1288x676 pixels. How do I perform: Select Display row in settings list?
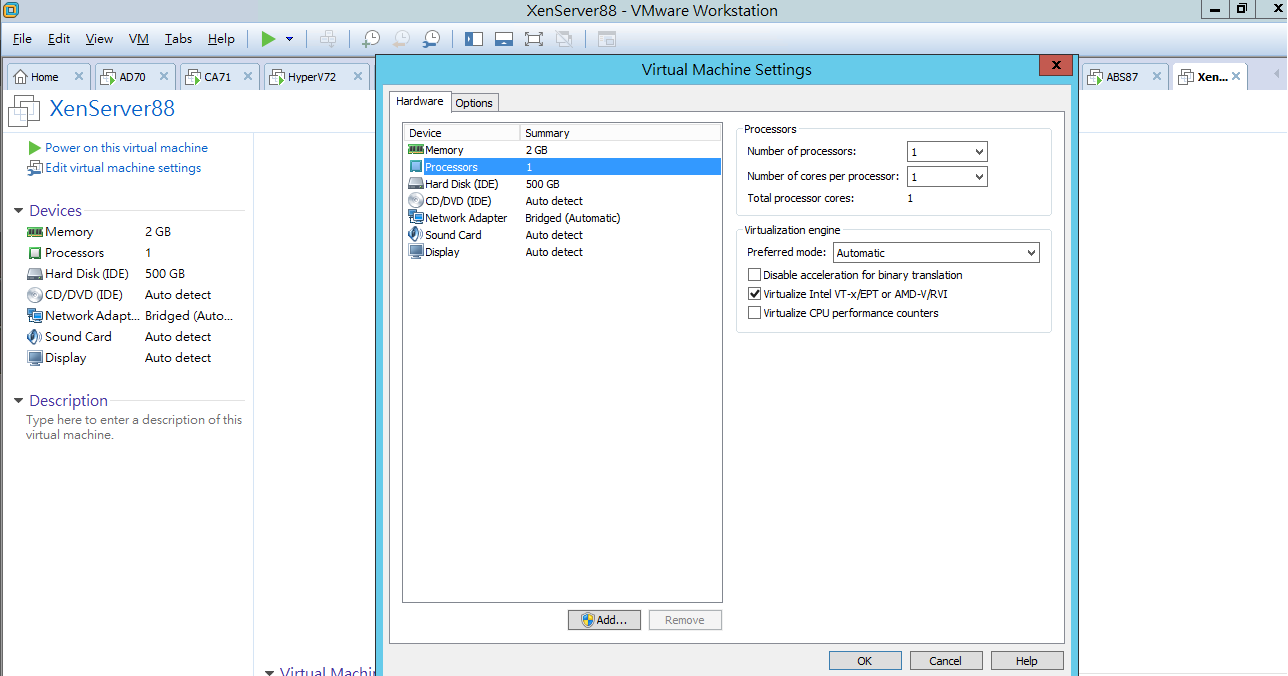pyautogui.click(x=562, y=252)
